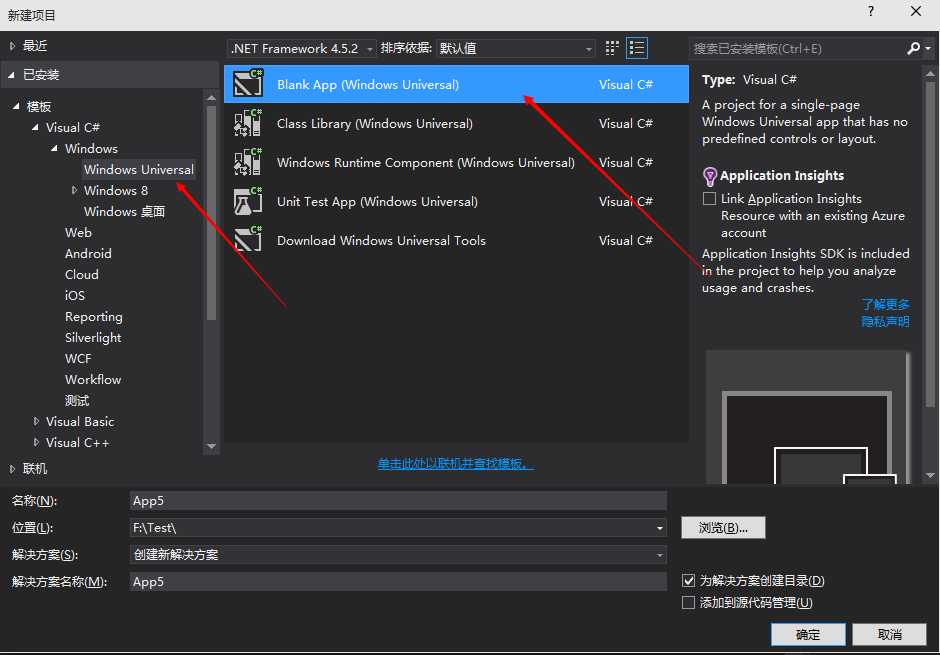Click Class Library (Windows Universal) name
The image size is (940, 655).
click(375, 123)
